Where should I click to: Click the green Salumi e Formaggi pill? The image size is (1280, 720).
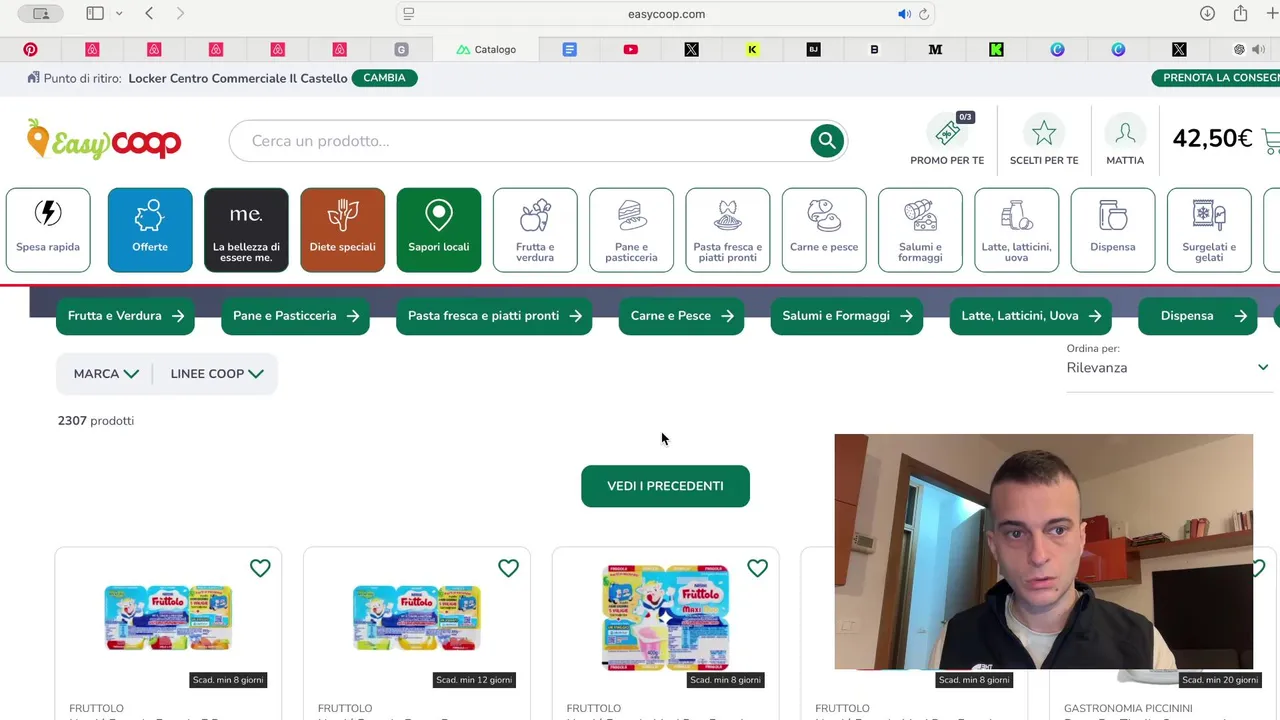[x=846, y=316]
